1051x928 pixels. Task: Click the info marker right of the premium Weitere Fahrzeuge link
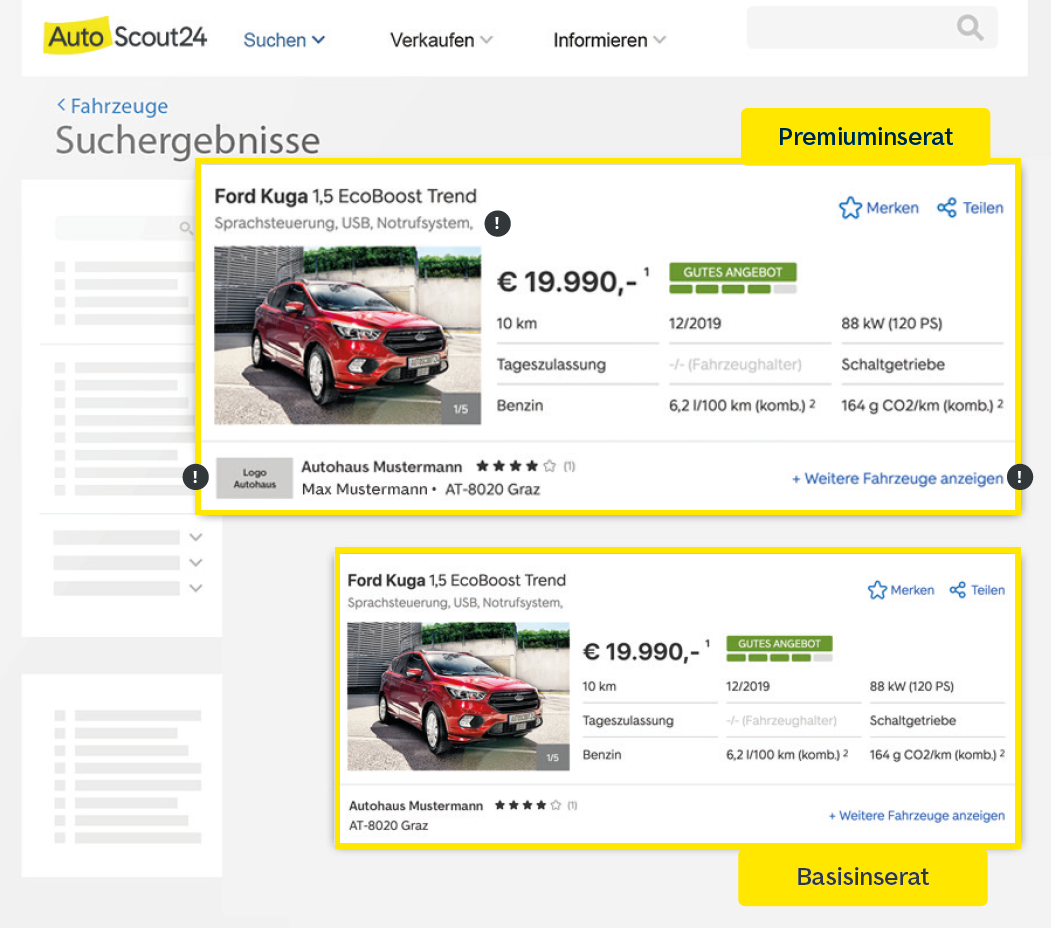[1019, 477]
